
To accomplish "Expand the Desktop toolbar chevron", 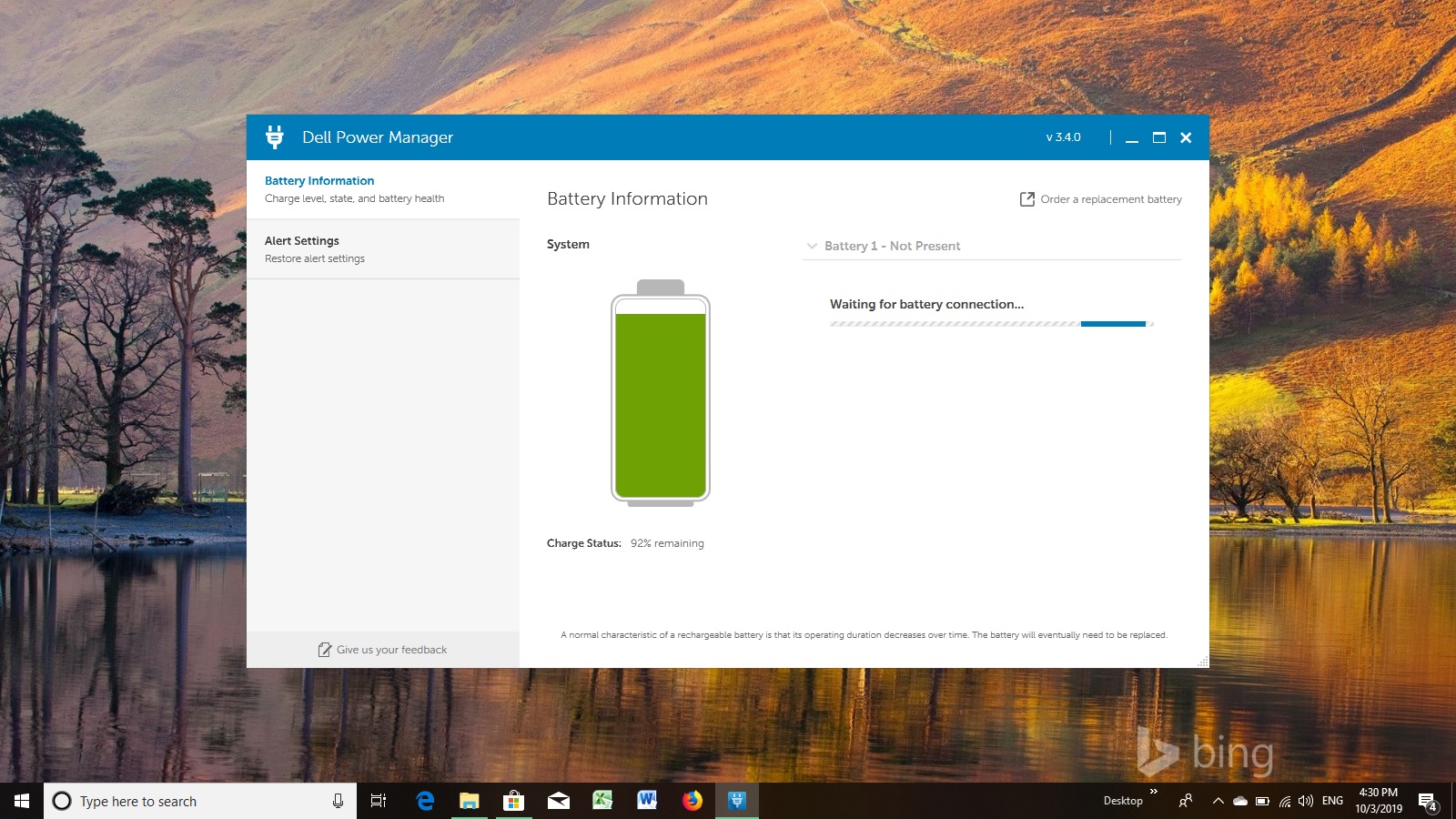I will click(x=1154, y=792).
